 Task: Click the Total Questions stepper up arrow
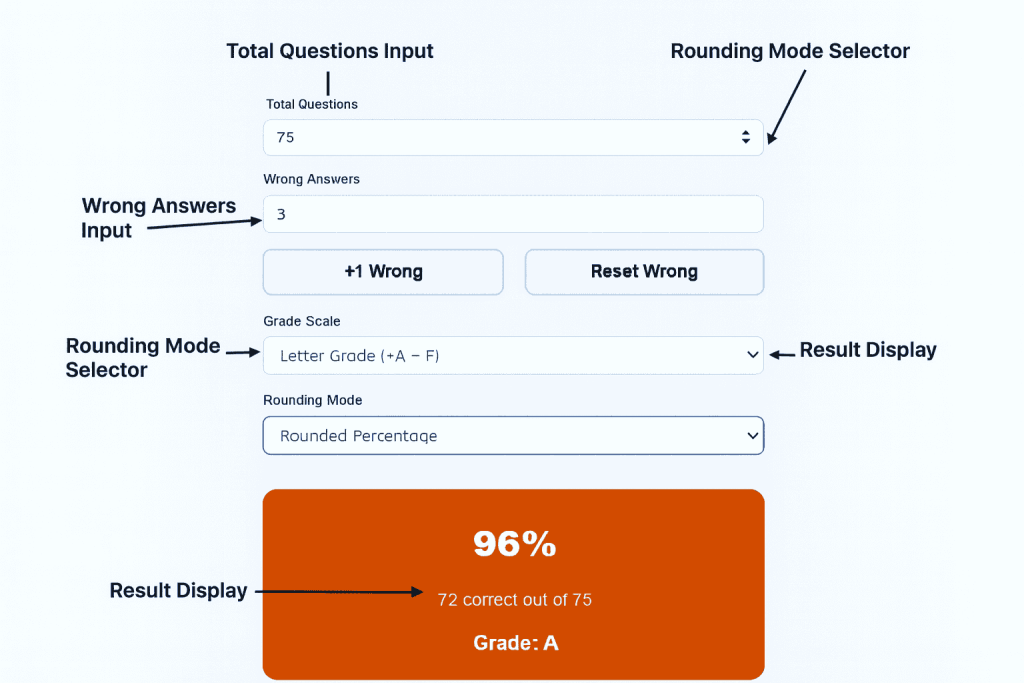746,133
